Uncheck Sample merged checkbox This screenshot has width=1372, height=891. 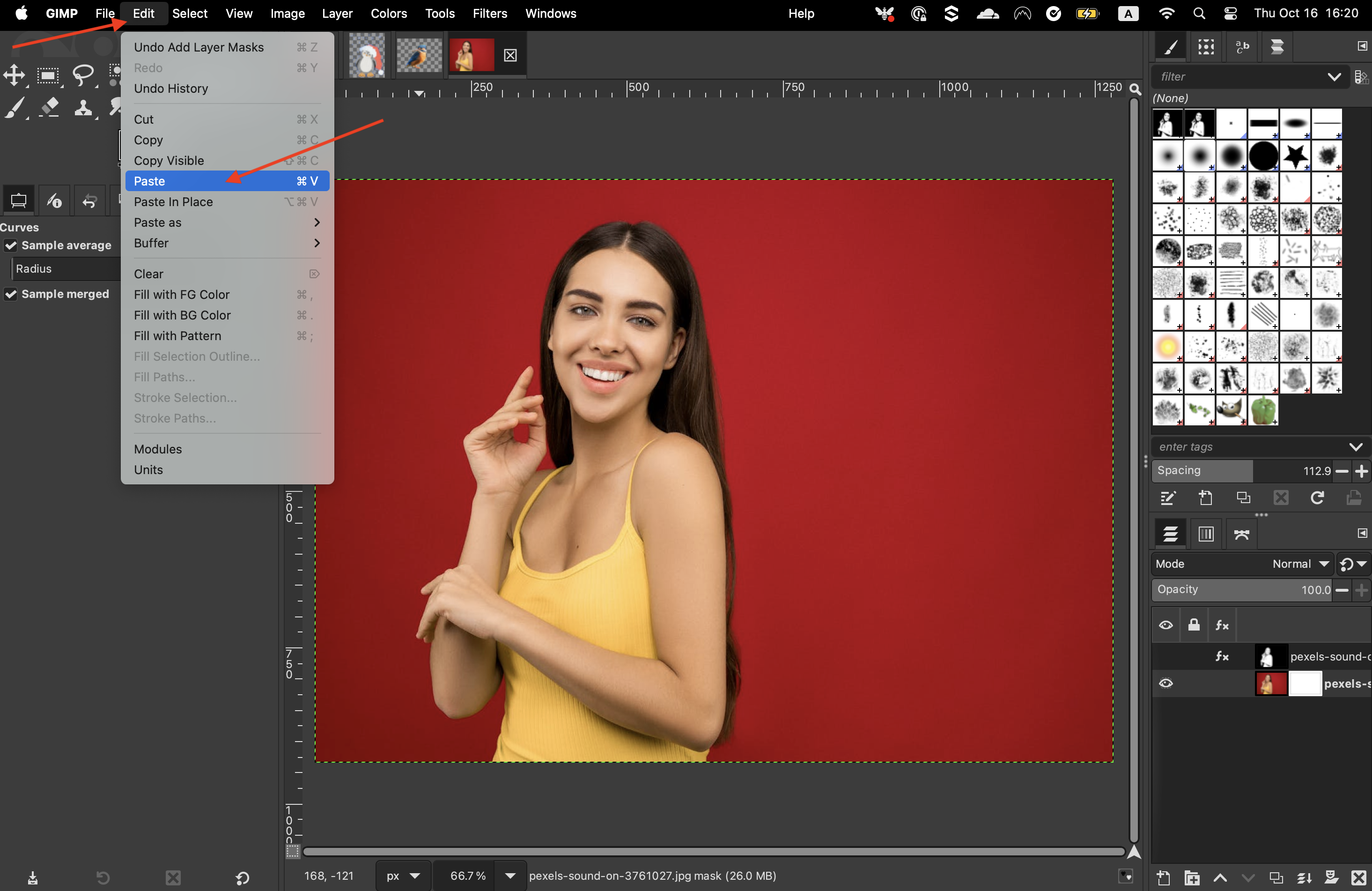pos(11,294)
